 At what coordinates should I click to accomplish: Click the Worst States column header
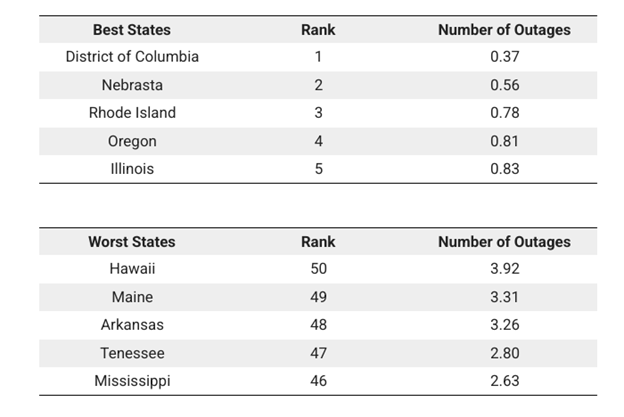tap(132, 242)
